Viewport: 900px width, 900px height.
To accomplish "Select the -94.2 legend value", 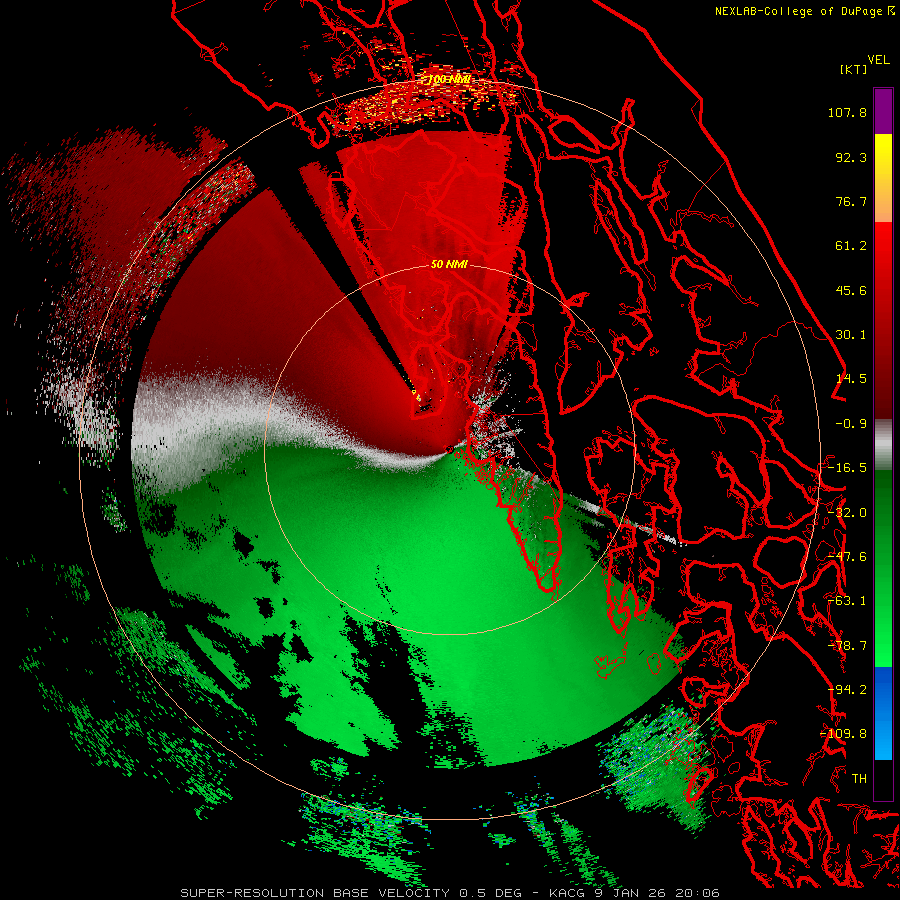I will [x=847, y=690].
